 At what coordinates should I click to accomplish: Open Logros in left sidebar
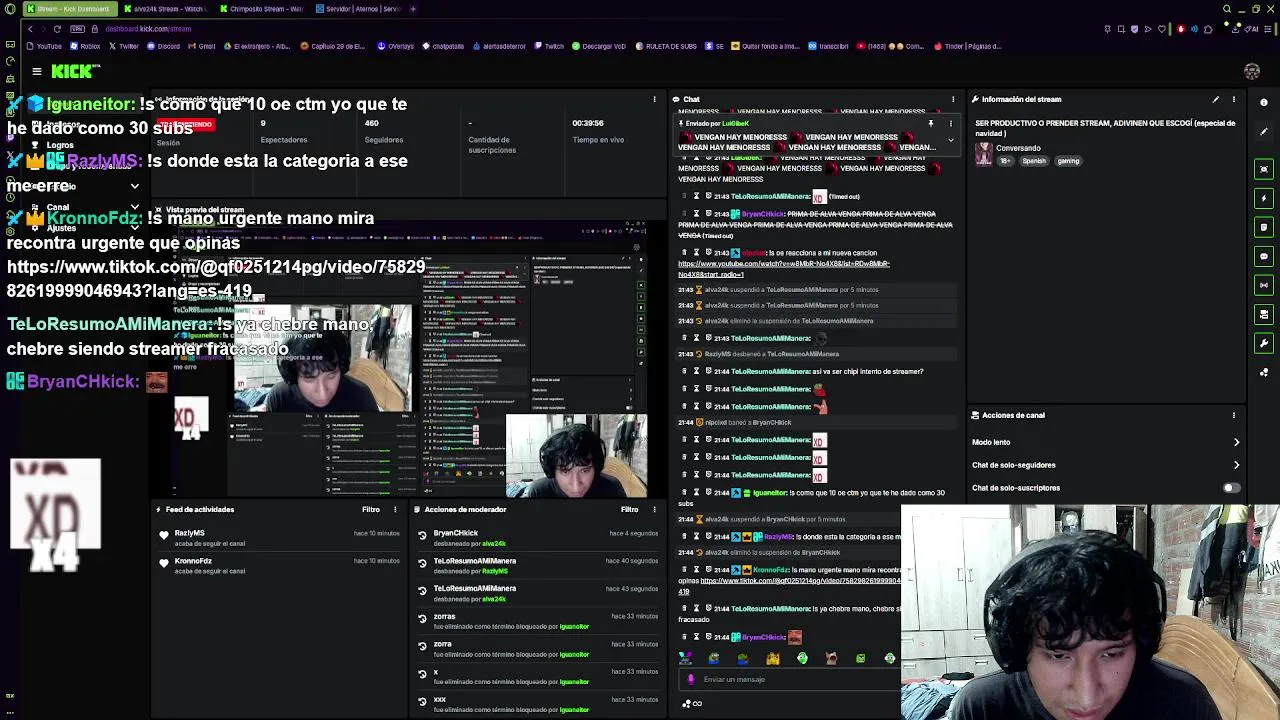(59, 145)
